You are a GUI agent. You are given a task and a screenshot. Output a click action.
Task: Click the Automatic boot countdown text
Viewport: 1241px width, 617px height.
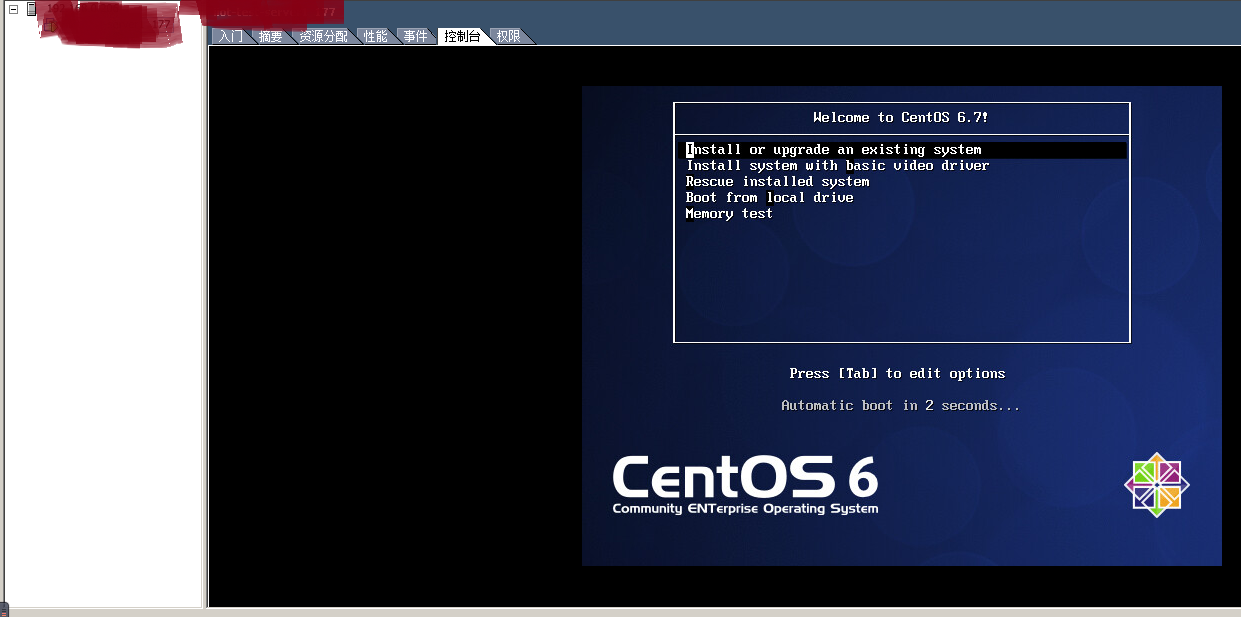900,406
